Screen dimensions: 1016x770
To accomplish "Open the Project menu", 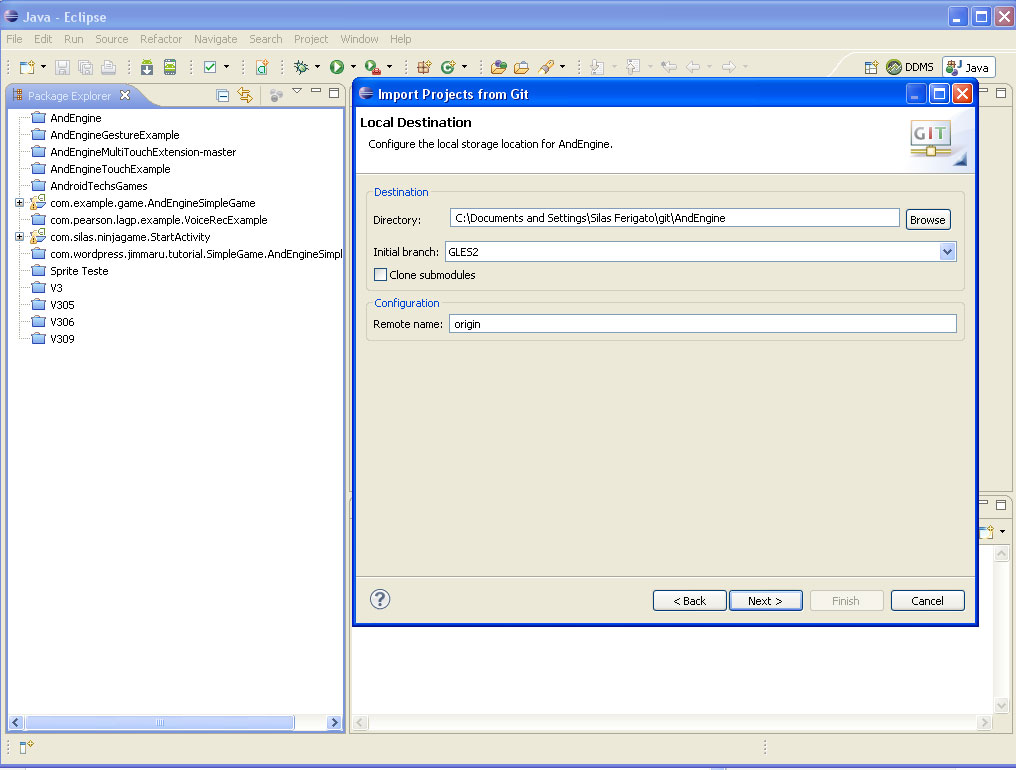I will click(x=311, y=39).
